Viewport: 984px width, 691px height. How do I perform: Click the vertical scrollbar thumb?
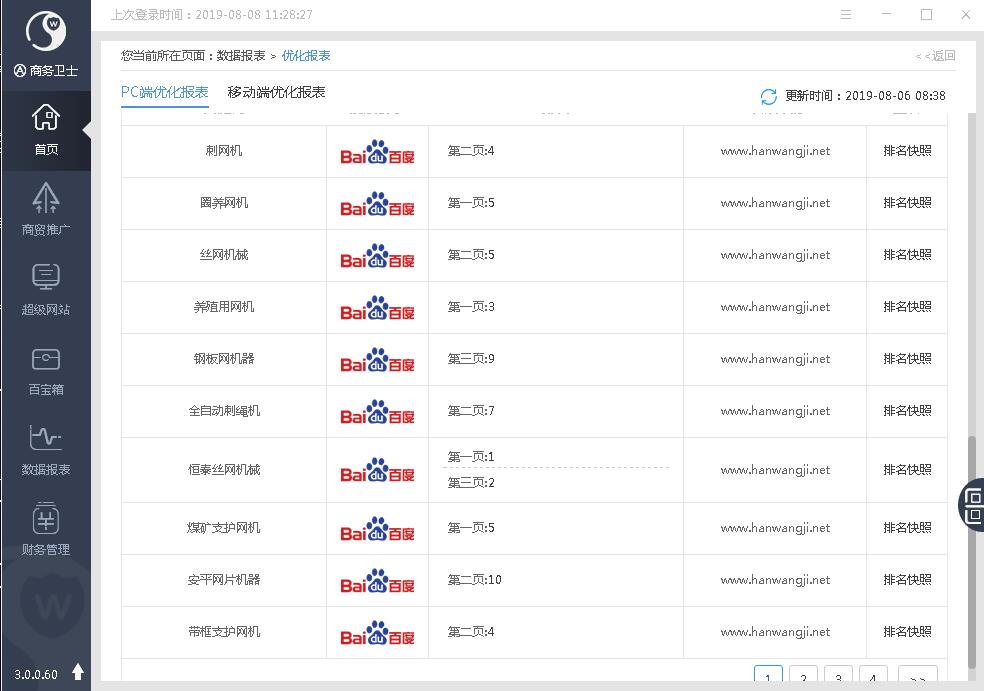pyautogui.click(x=972, y=550)
